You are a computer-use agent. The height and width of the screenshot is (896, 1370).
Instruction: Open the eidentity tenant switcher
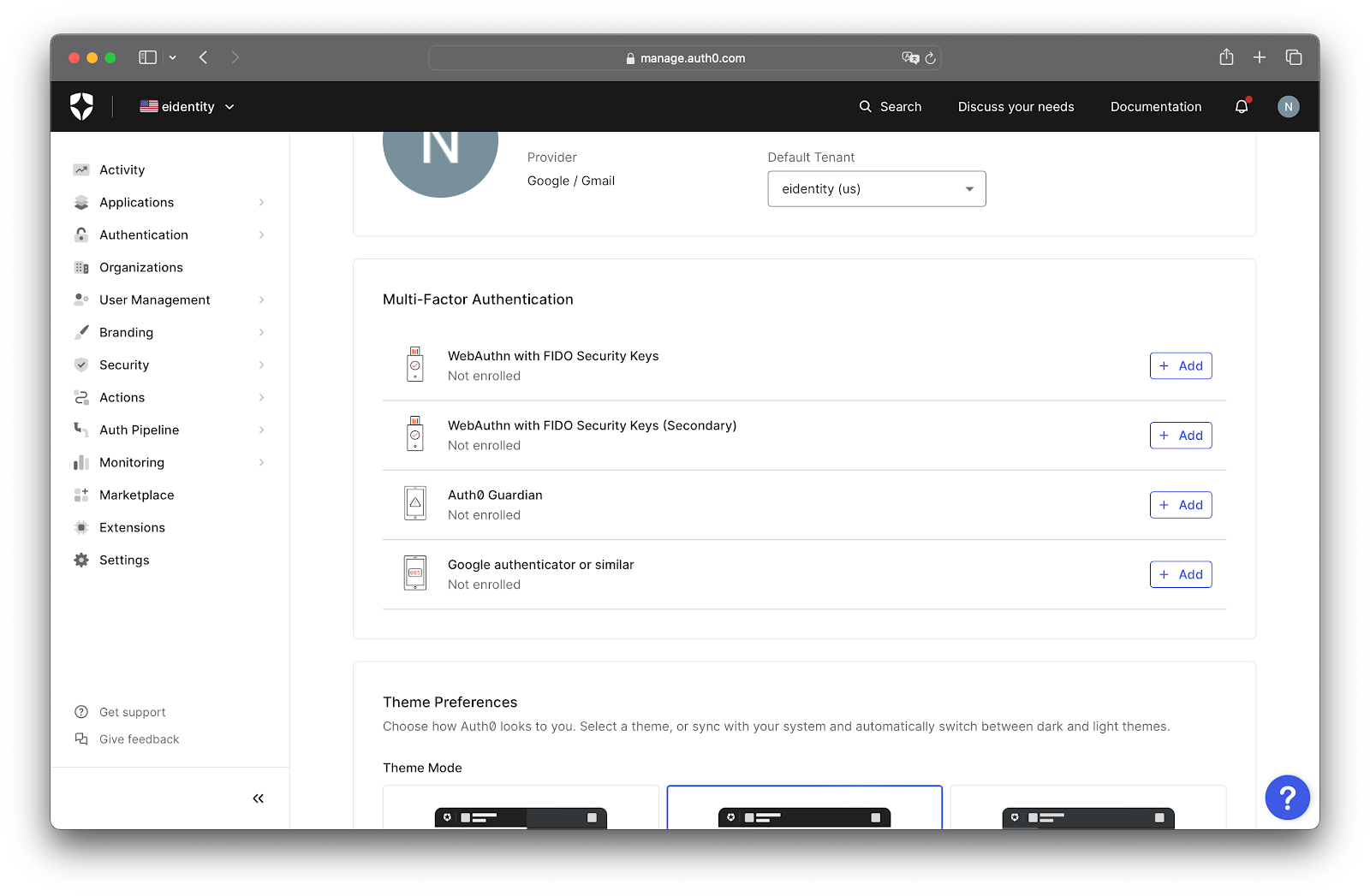coord(188,107)
